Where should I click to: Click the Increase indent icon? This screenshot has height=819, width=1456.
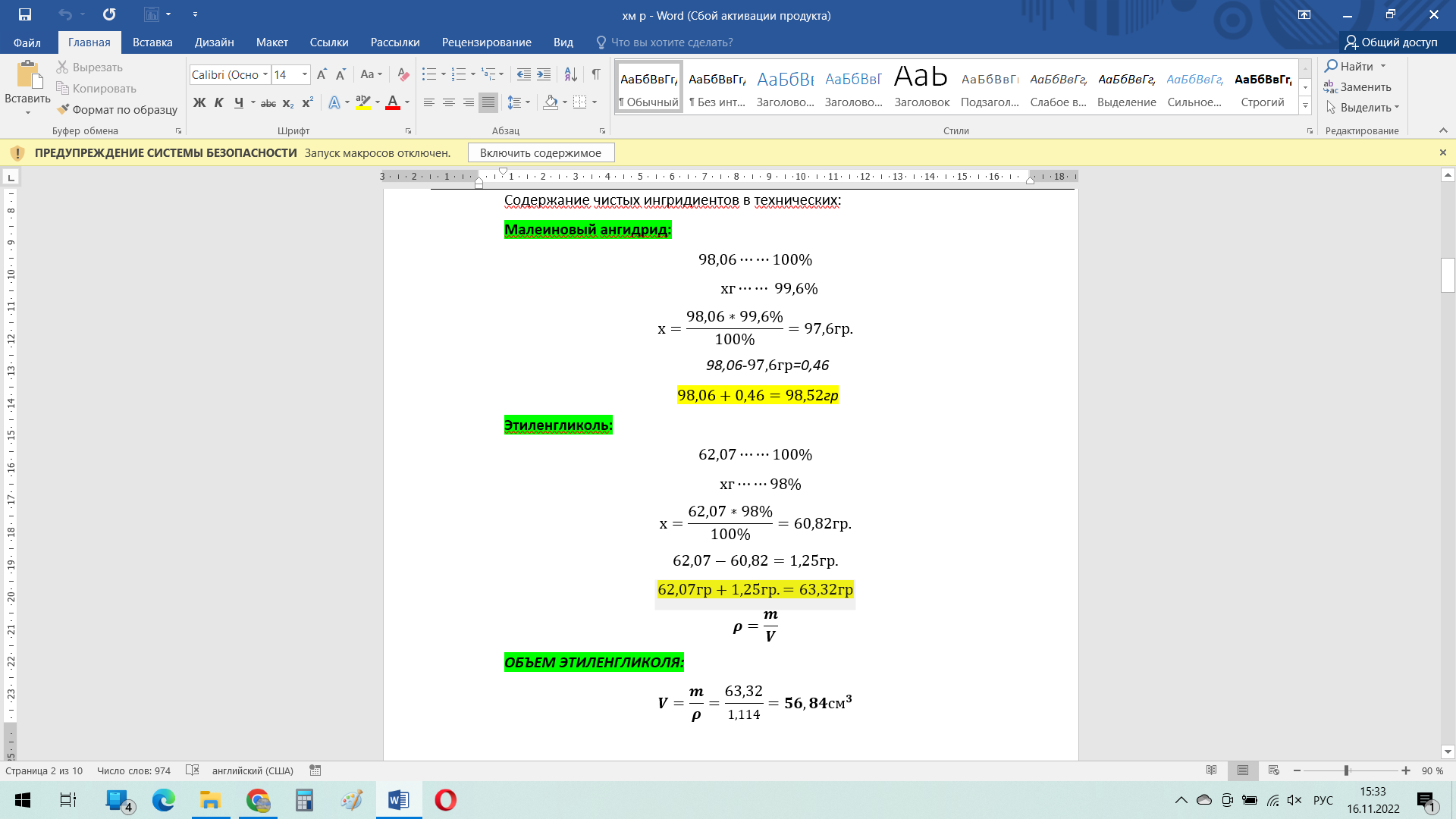544,74
